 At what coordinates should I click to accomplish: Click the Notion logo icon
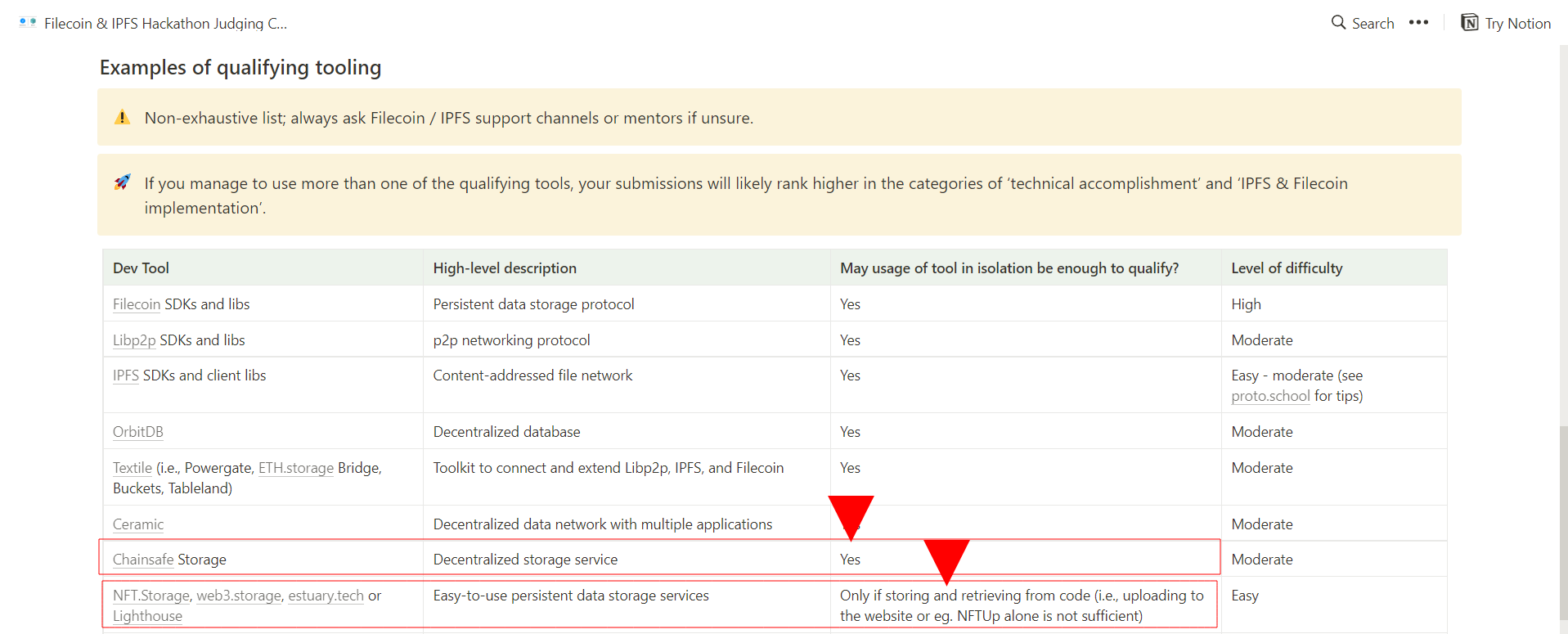tap(1470, 23)
